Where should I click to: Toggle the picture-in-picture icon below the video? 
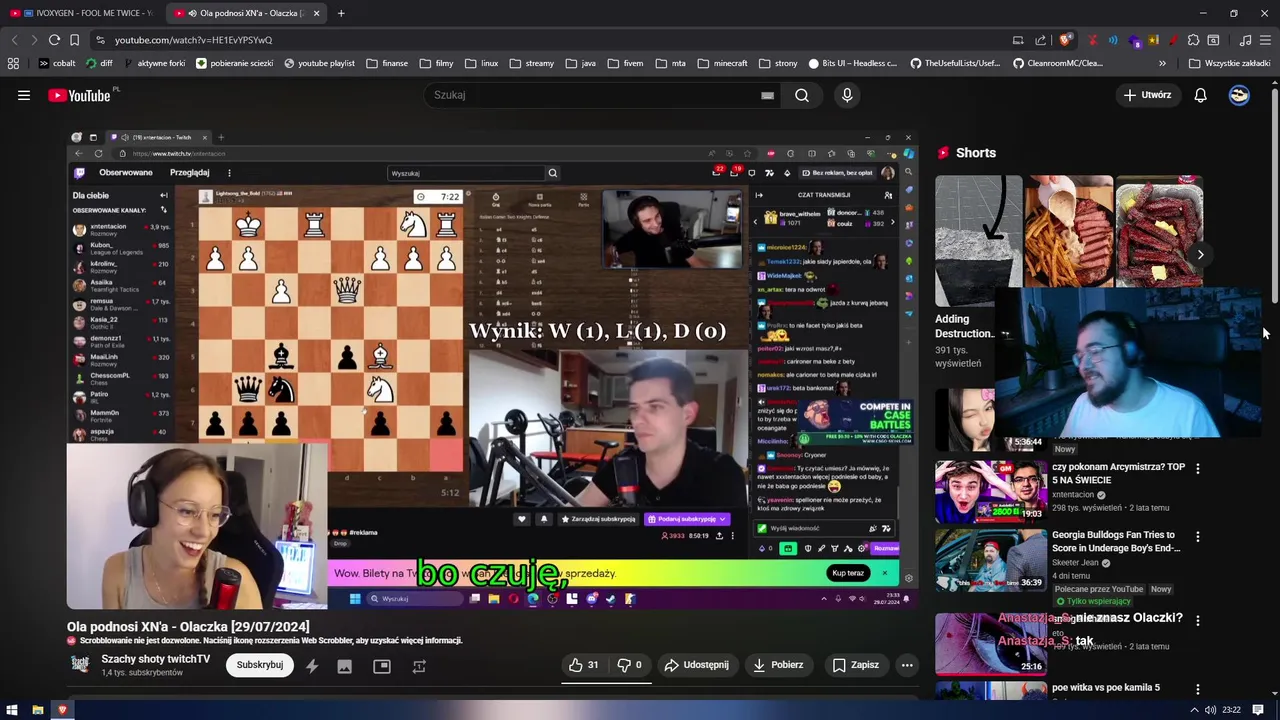(x=382, y=666)
